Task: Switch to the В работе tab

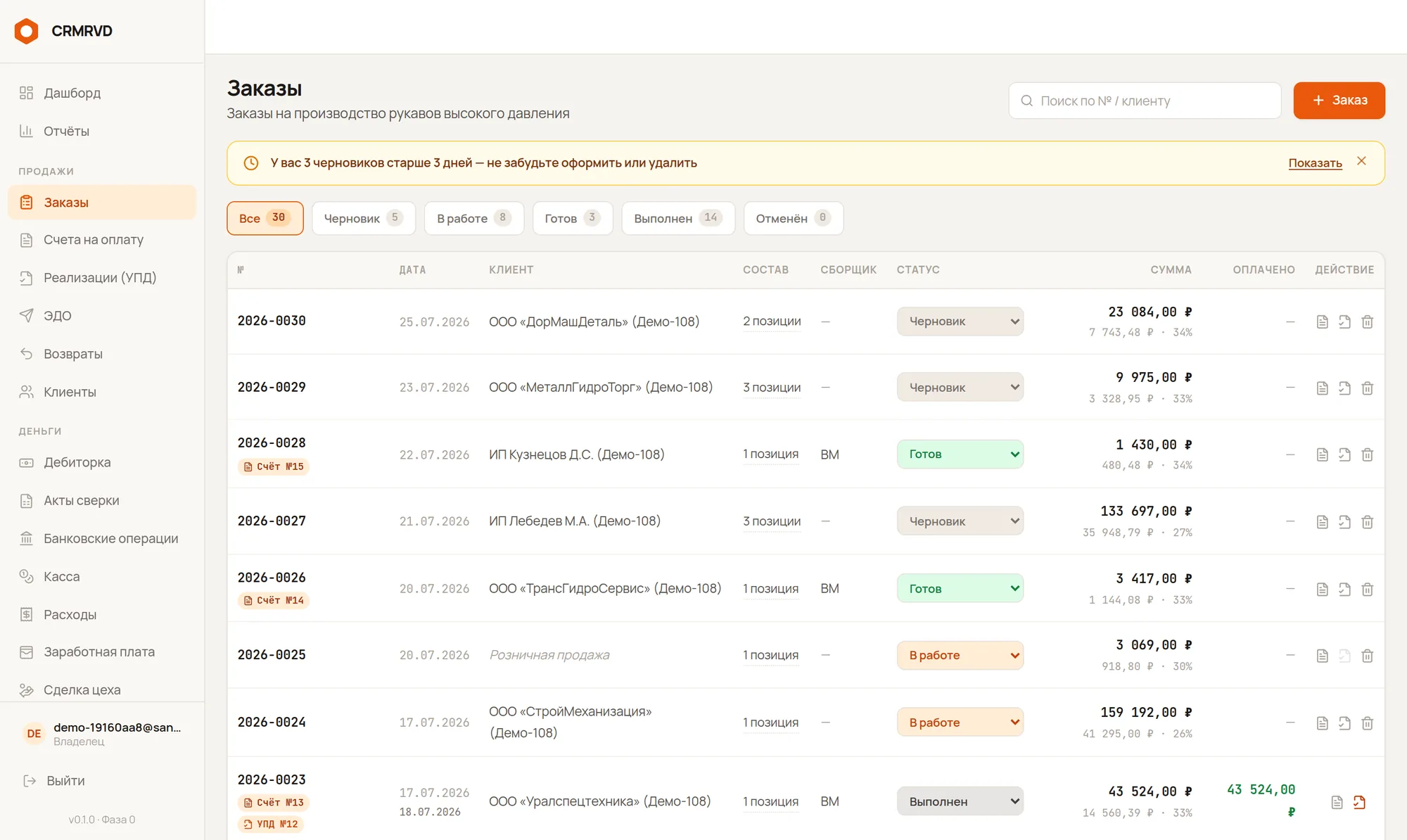Action: pos(474,218)
